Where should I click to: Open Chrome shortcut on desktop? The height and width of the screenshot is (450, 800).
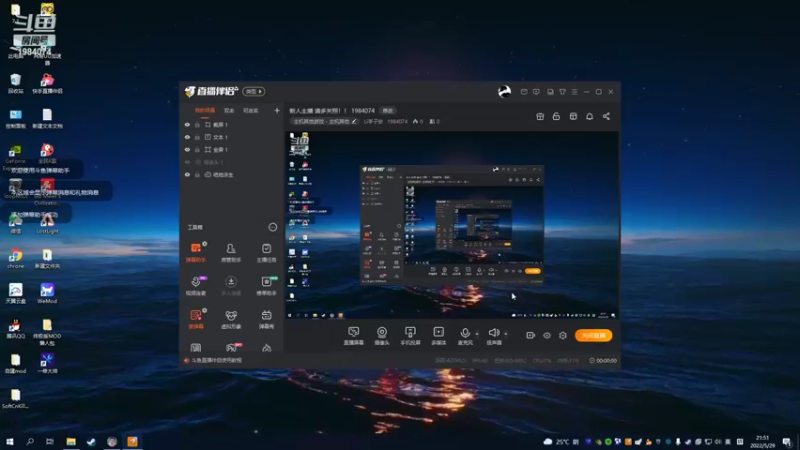[15, 259]
